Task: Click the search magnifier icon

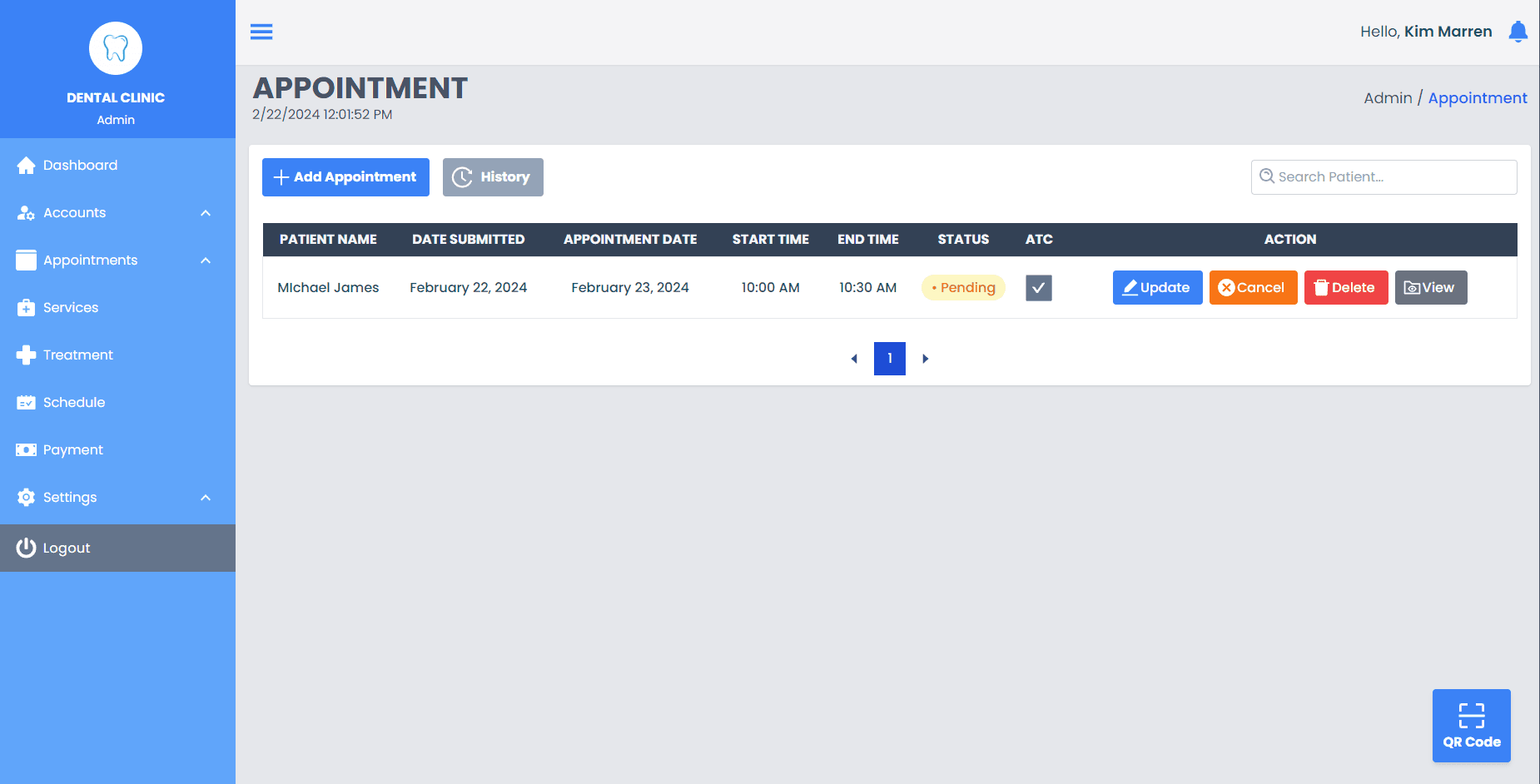Action: click(1267, 176)
